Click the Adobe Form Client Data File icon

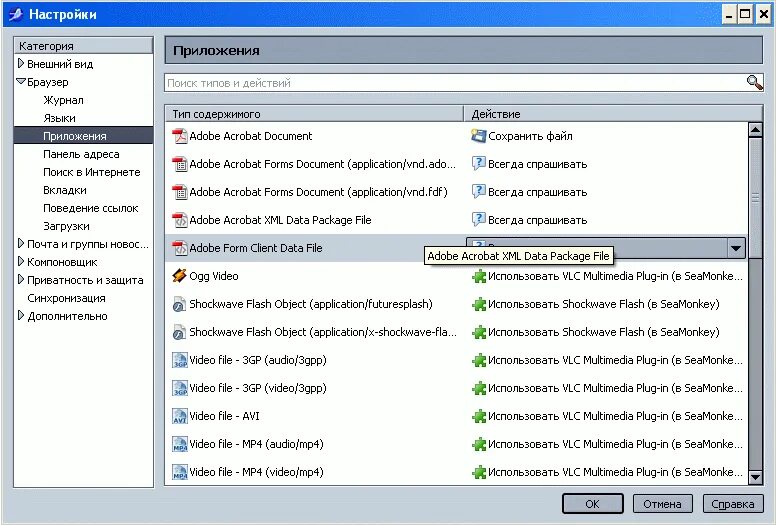tap(179, 248)
